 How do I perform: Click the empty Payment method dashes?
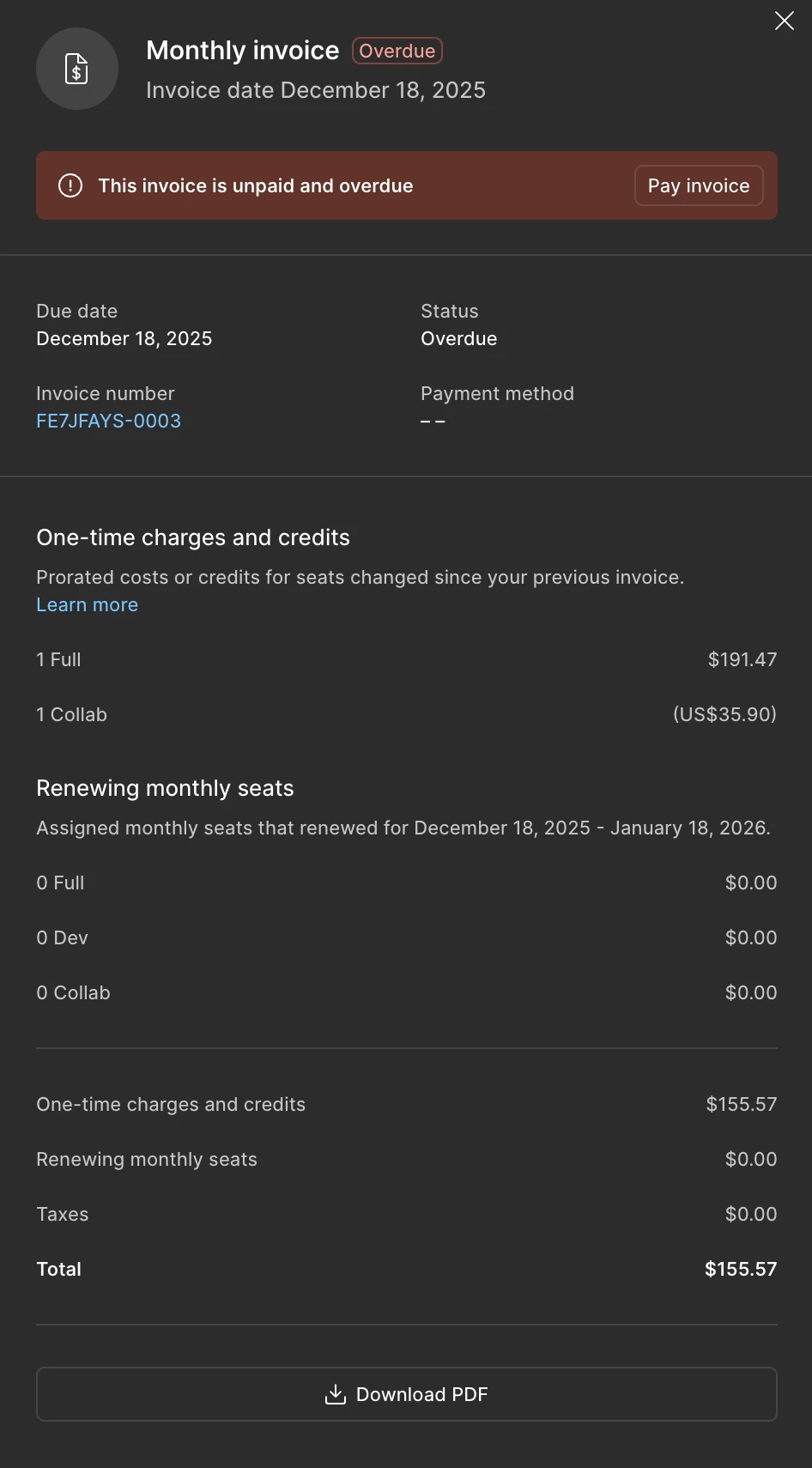pos(433,422)
